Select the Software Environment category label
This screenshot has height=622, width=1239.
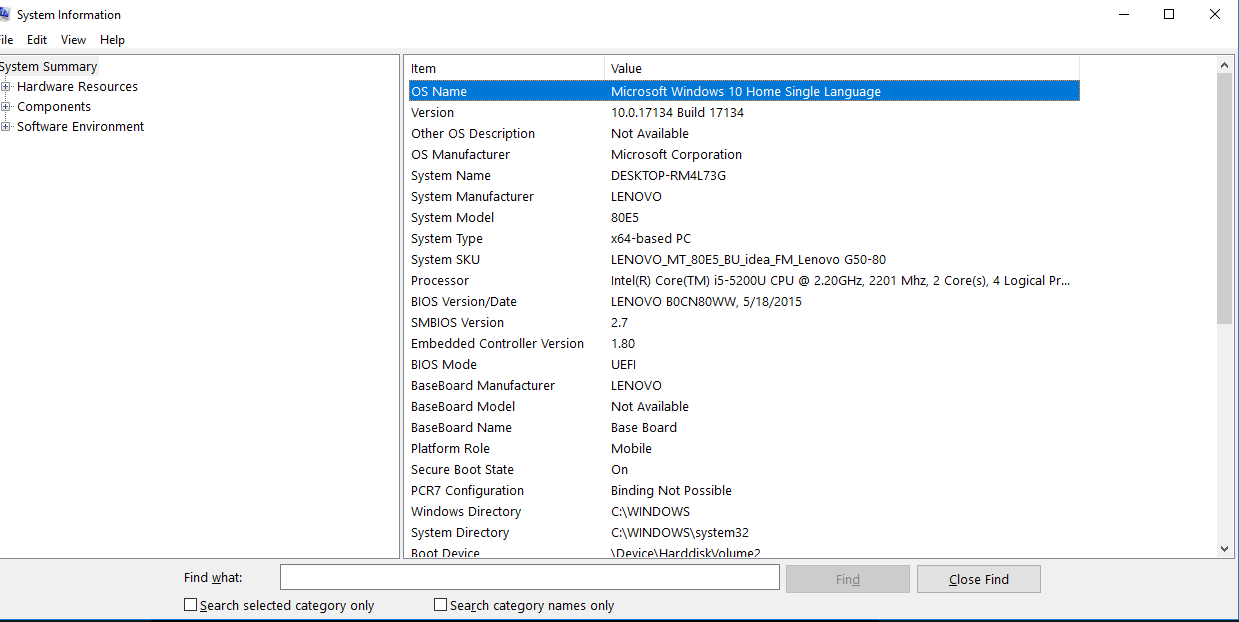tap(80, 127)
